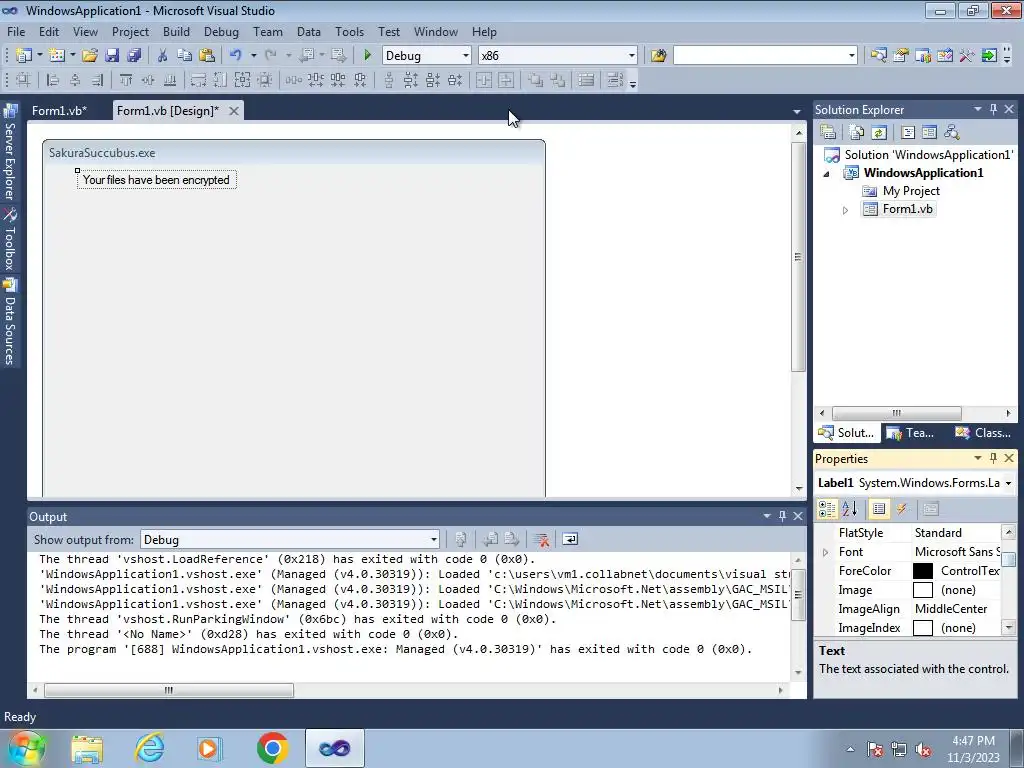Click the Bring to Front layout icon
This screenshot has height=768, width=1024.
pos(536,80)
